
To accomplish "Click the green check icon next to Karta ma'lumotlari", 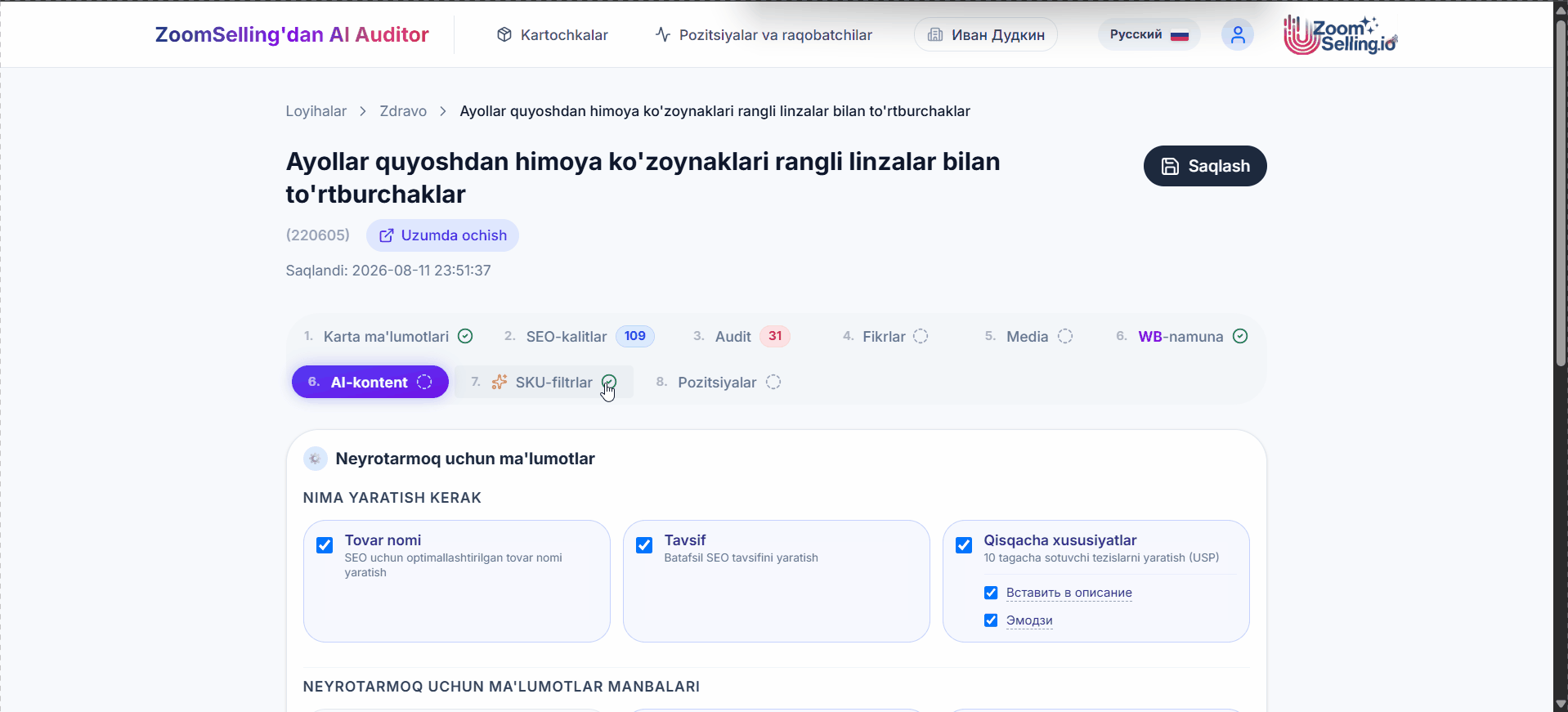I will point(465,336).
